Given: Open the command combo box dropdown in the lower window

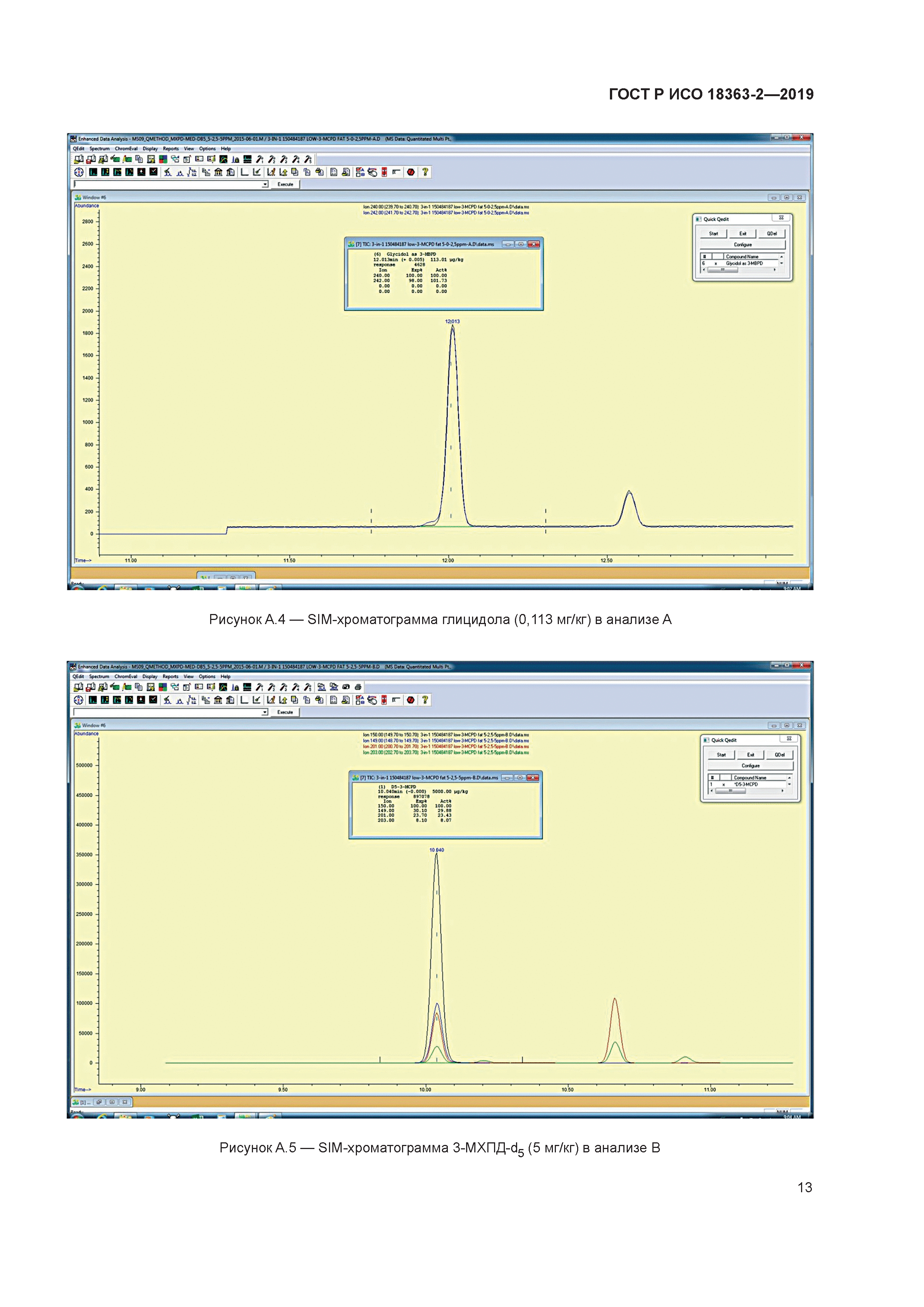Looking at the screenshot, I should point(265,712).
